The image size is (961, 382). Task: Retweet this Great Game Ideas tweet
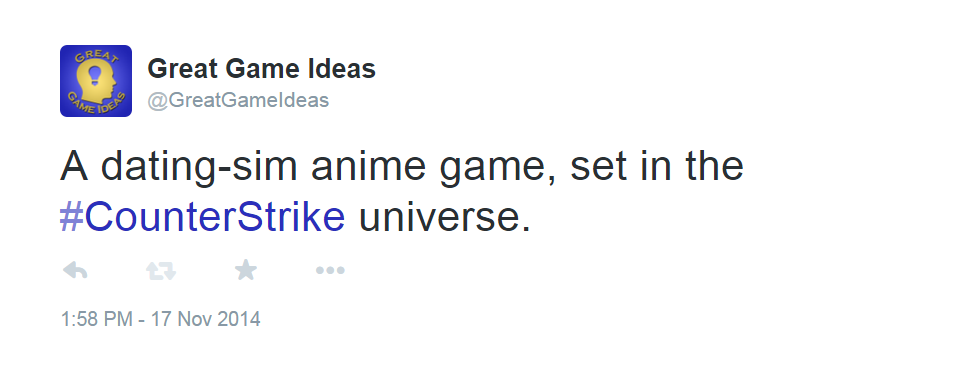(161, 270)
